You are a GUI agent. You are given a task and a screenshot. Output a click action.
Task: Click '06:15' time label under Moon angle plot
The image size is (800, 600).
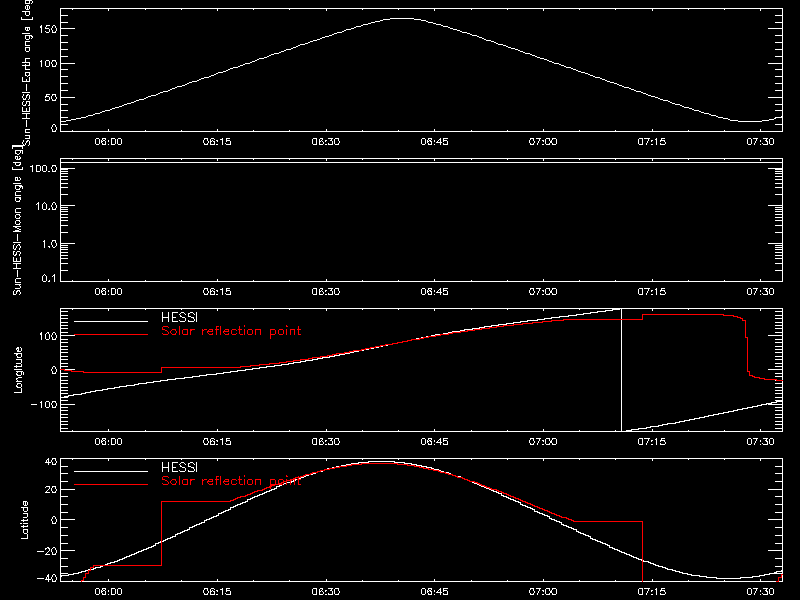(217, 292)
